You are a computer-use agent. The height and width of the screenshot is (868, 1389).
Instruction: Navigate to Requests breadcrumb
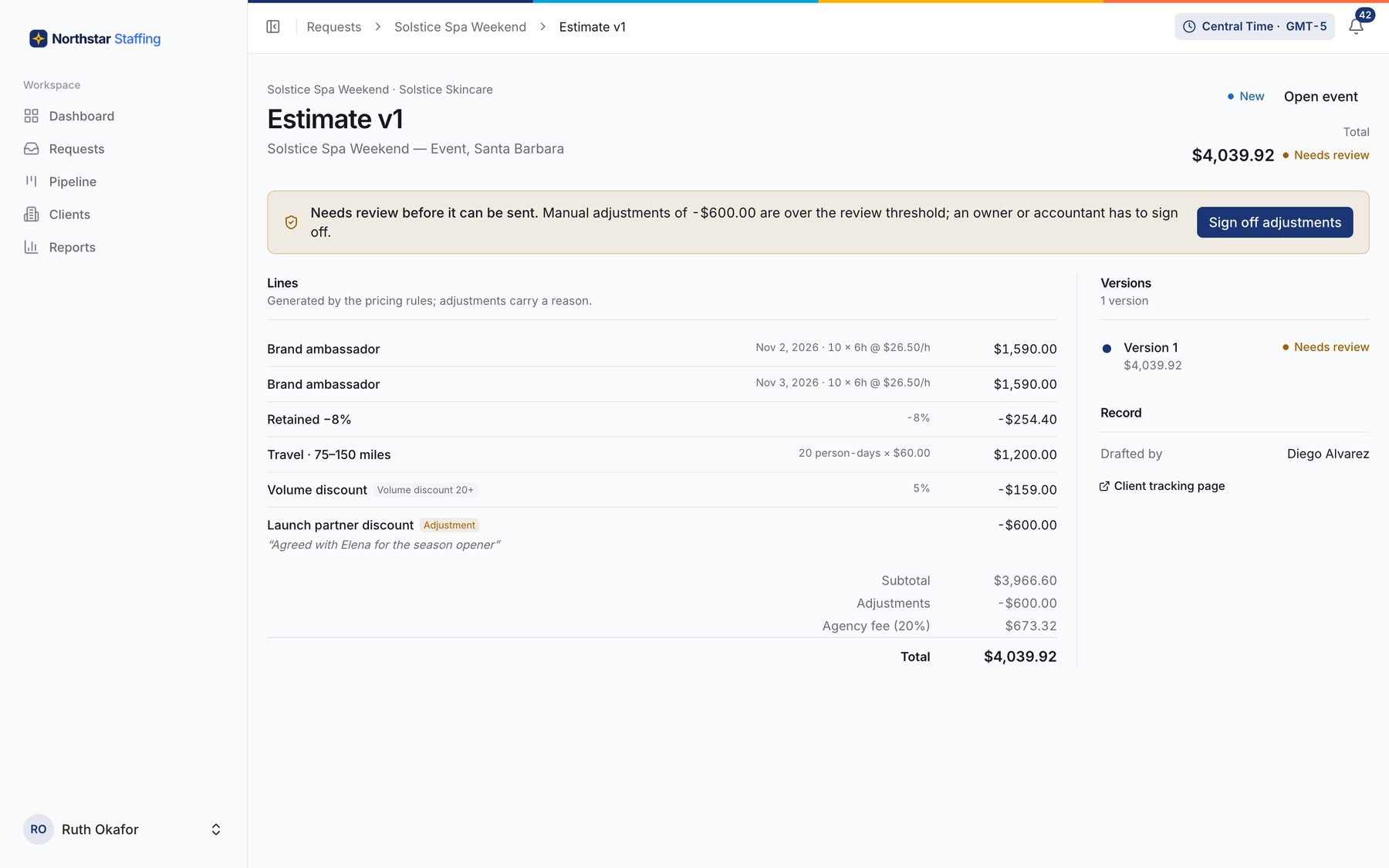pyautogui.click(x=333, y=27)
